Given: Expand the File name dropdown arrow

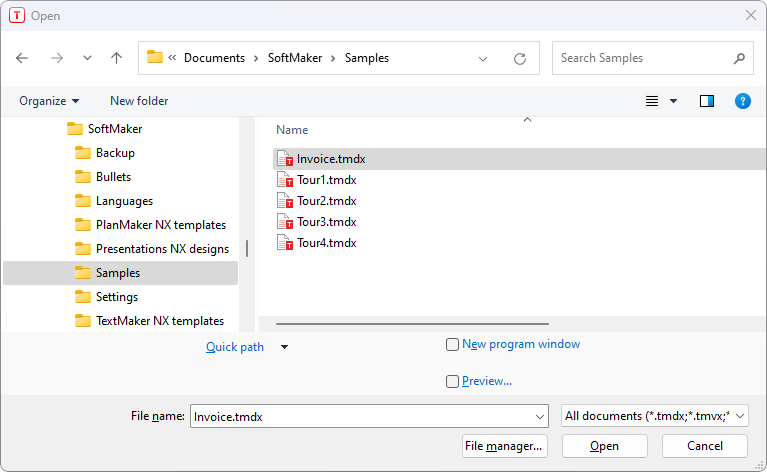Looking at the screenshot, I should pyautogui.click(x=540, y=417).
